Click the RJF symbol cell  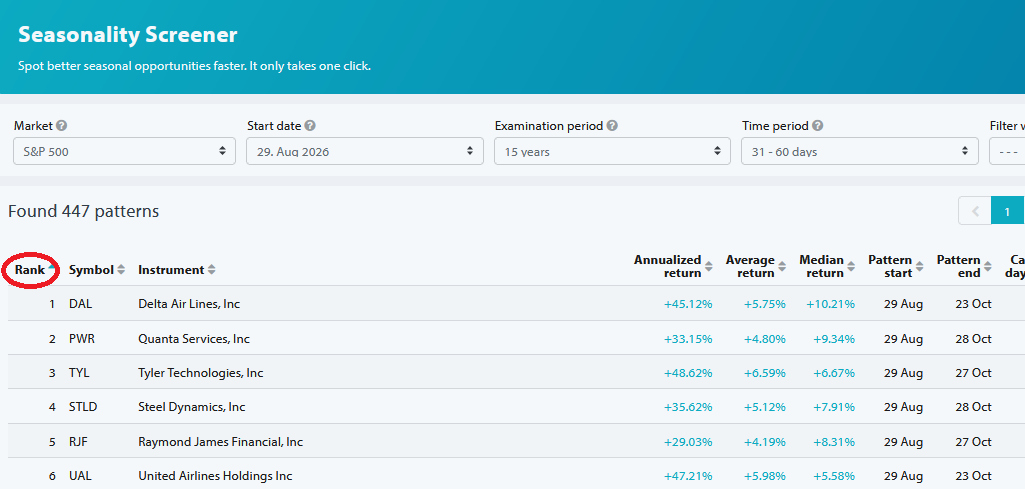pos(78,442)
